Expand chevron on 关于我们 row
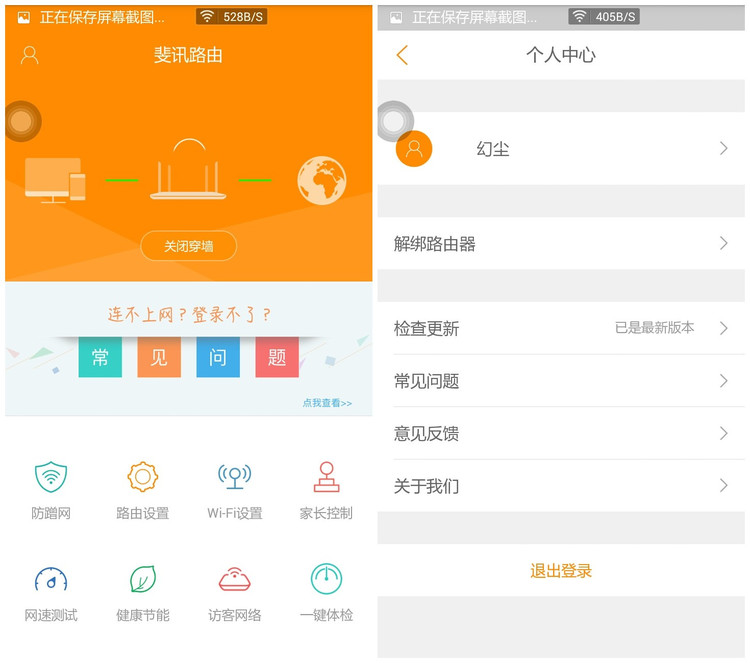Viewport: 750px width, 663px height. (x=724, y=486)
